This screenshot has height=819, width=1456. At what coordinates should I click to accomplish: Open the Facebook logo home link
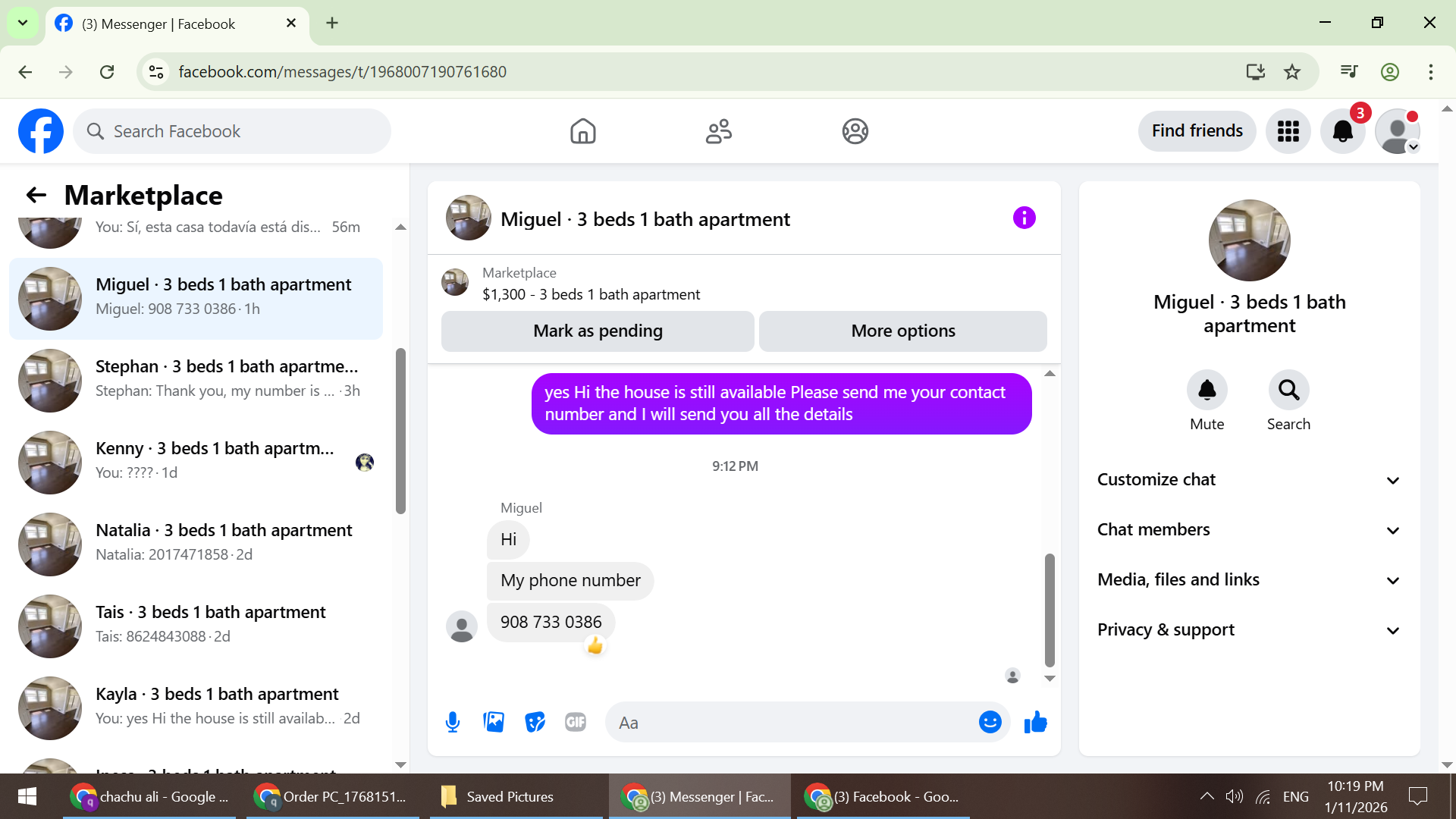coord(41,131)
